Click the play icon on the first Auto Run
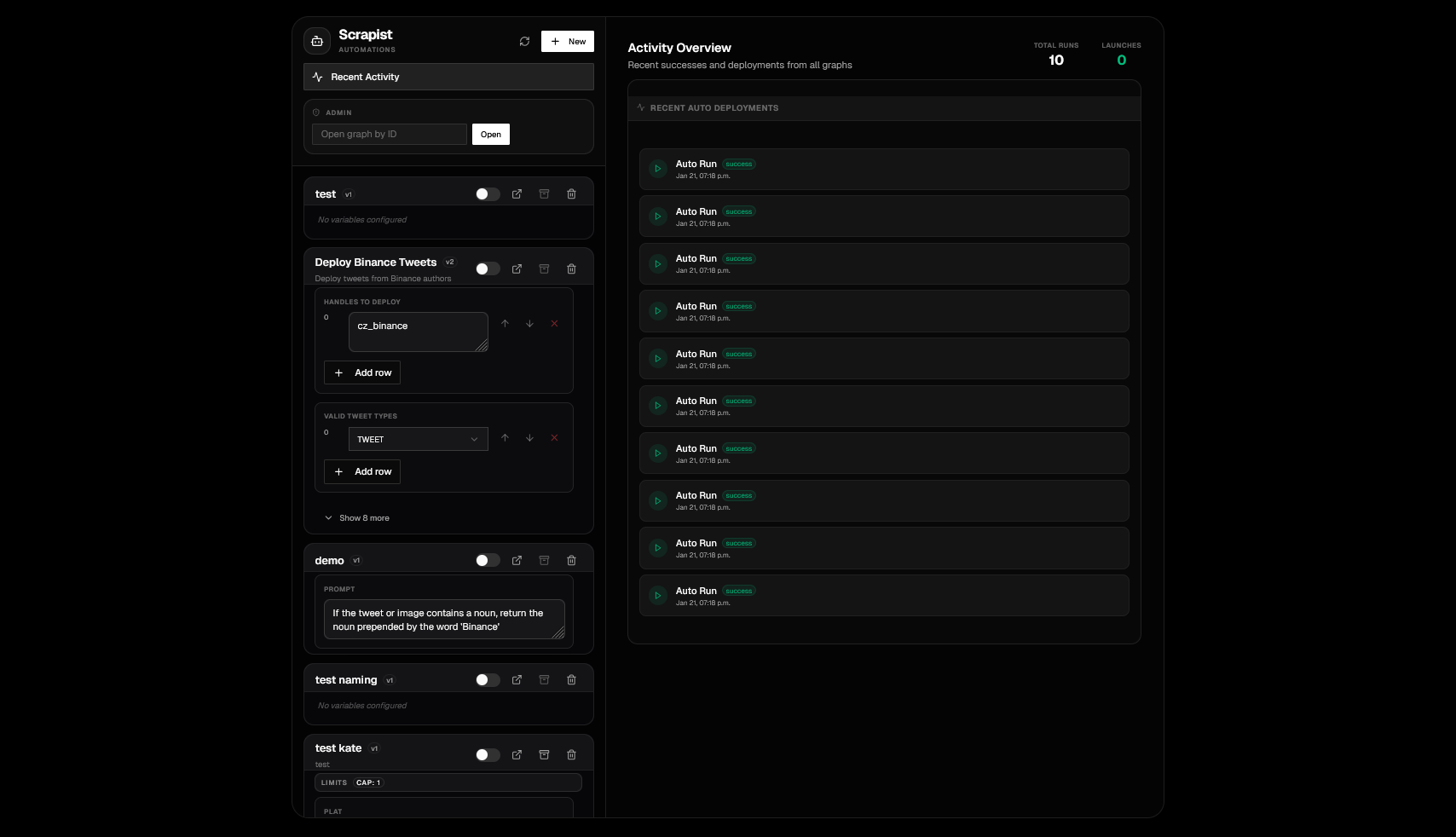 point(657,169)
